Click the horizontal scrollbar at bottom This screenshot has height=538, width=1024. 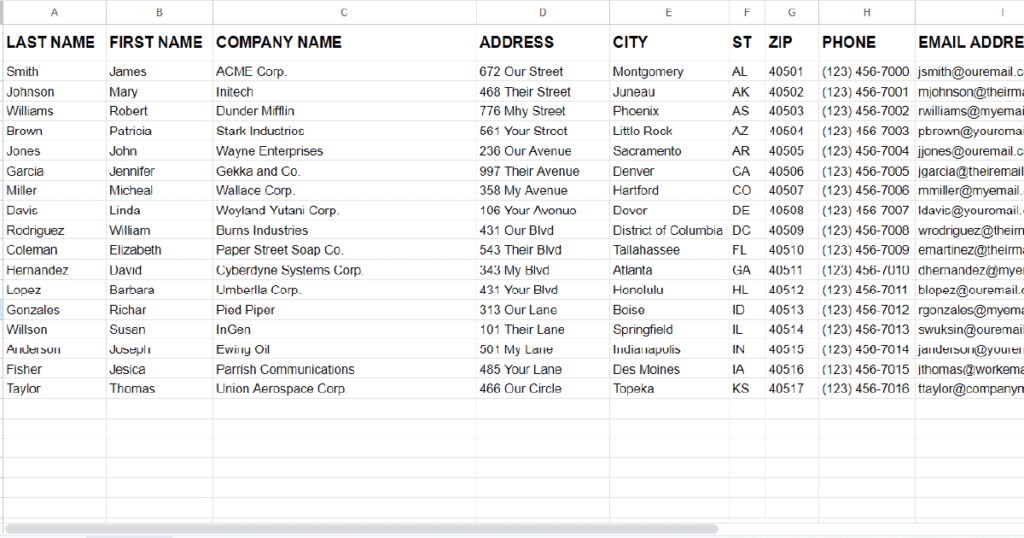click(361, 529)
